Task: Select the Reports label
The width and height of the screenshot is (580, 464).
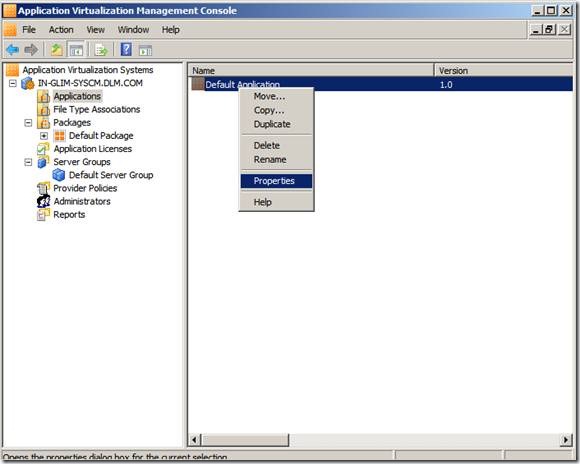Action: 69,215
